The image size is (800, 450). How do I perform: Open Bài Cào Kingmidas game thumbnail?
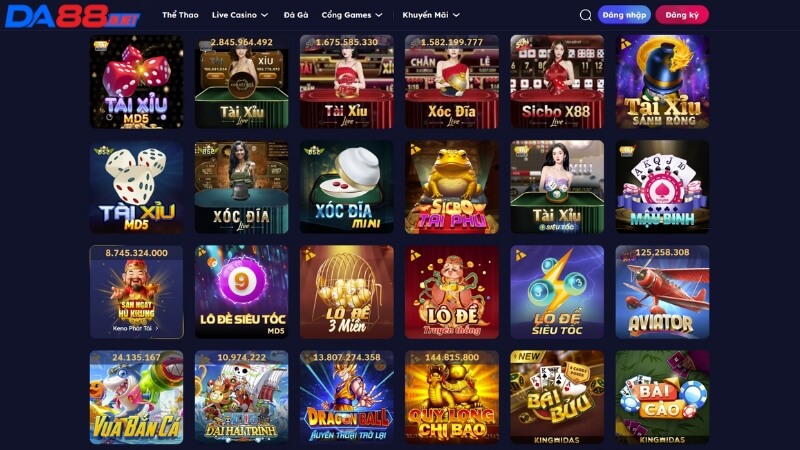[x=662, y=397]
